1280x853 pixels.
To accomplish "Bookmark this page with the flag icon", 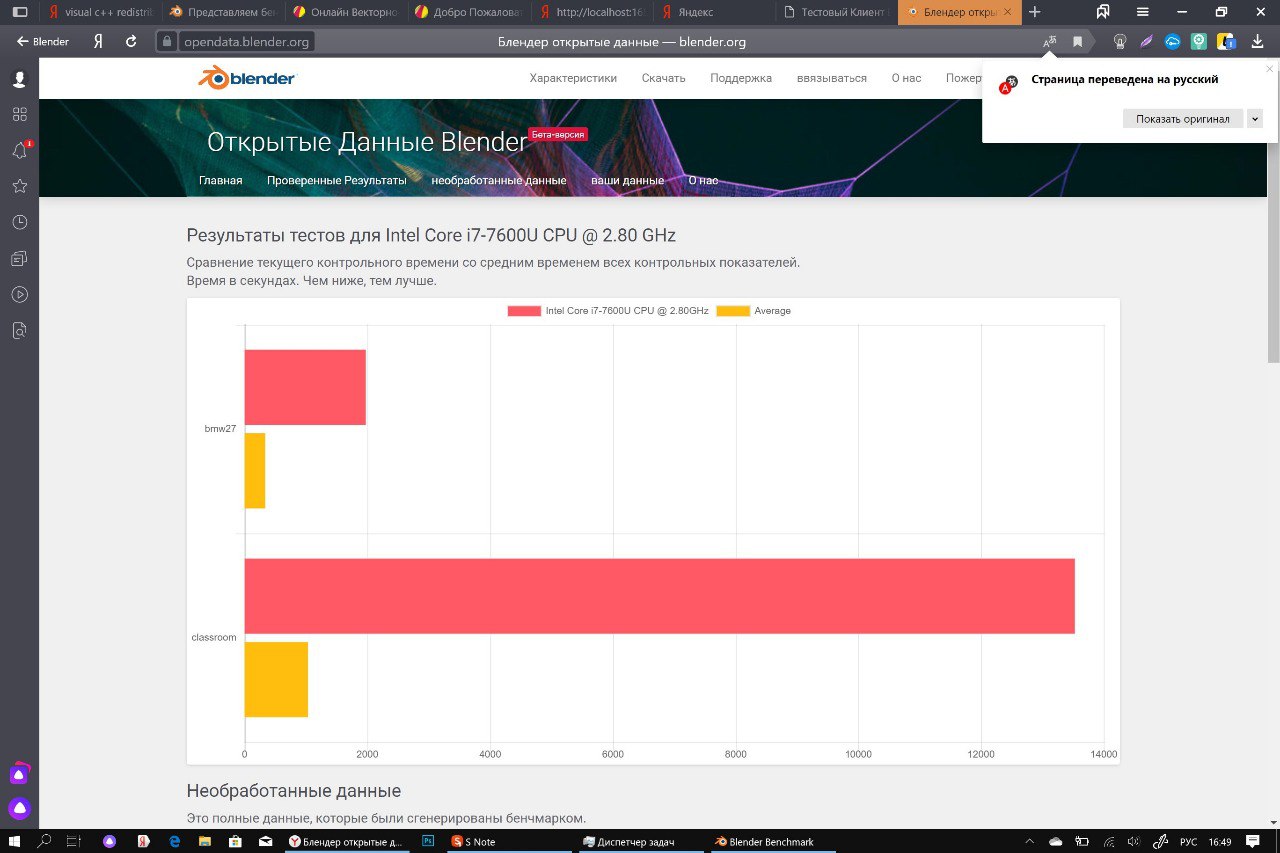I will pyautogui.click(x=1077, y=42).
